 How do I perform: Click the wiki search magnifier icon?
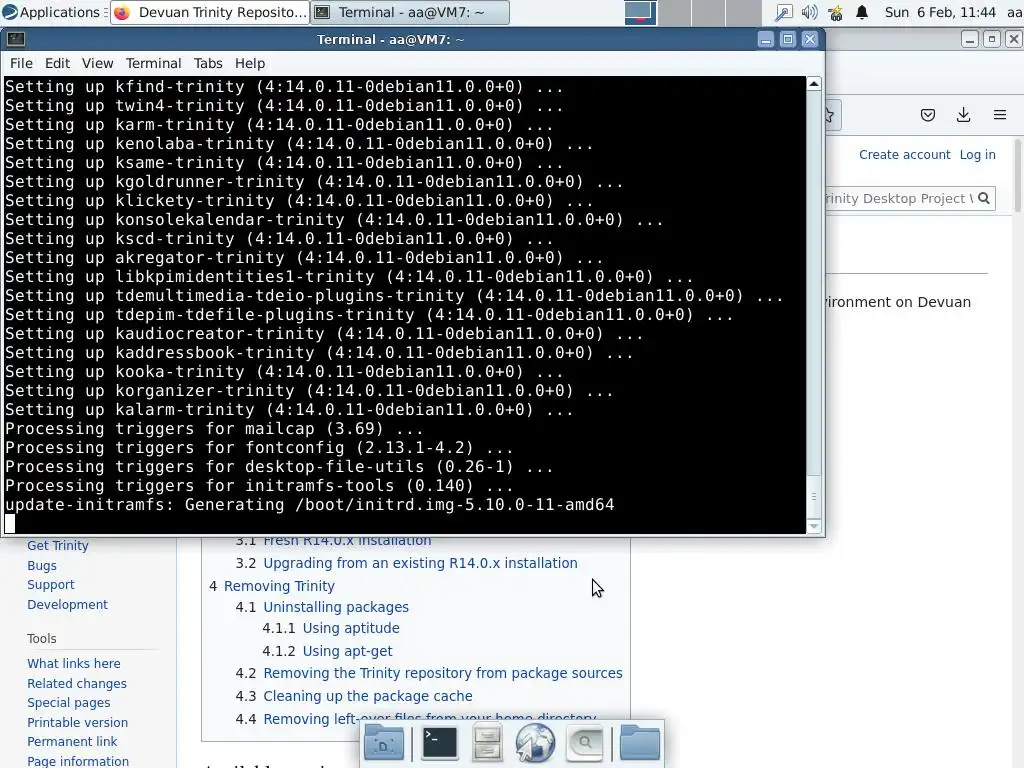984,199
